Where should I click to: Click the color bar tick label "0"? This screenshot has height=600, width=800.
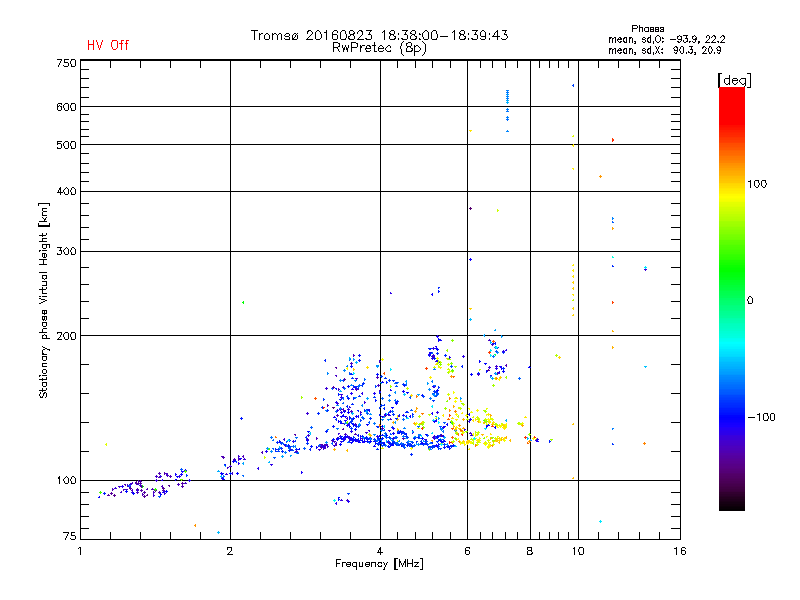[749, 300]
